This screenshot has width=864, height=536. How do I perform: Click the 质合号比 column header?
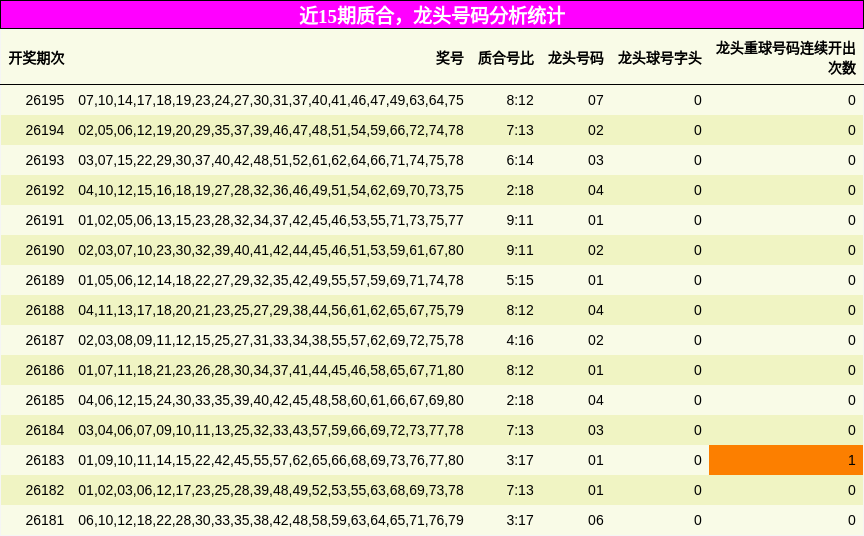[x=505, y=58]
